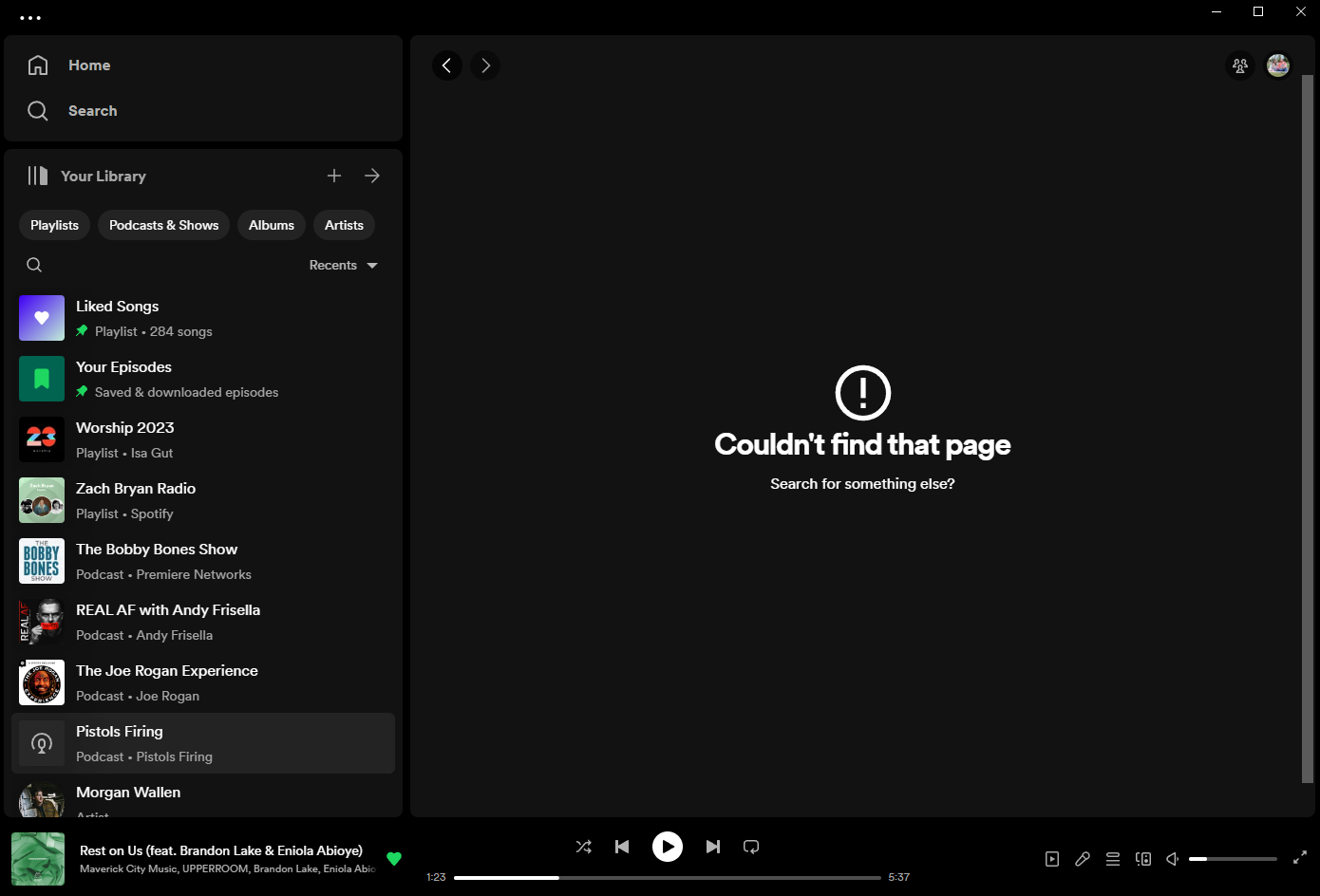Click the track duration 5:37
1320x896 pixels.
point(899,877)
